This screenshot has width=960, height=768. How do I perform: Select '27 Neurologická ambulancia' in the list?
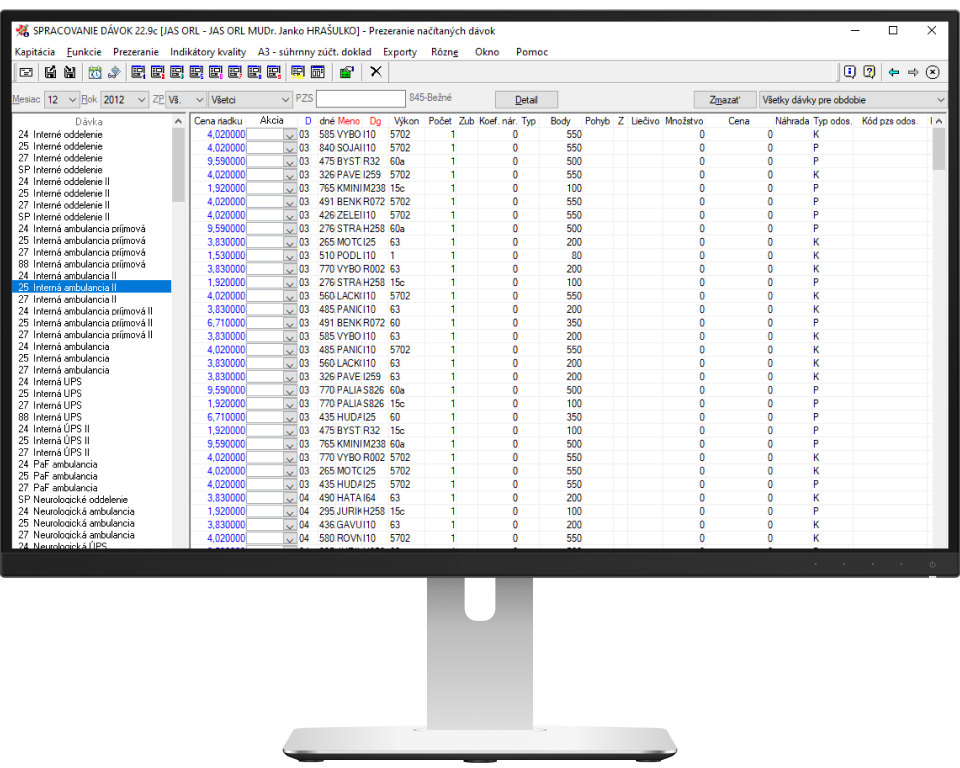click(x=92, y=535)
